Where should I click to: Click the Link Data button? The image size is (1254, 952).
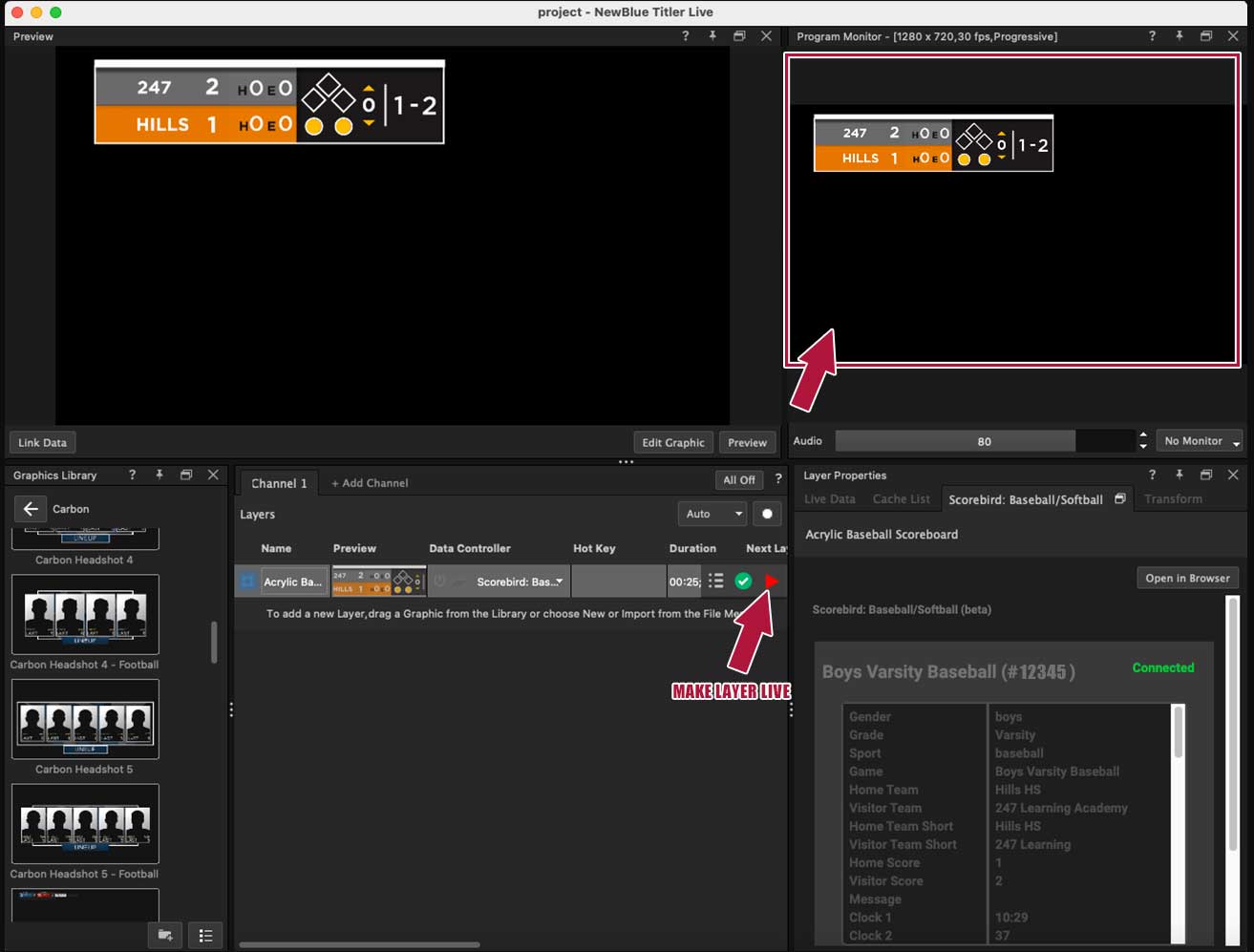(x=42, y=442)
